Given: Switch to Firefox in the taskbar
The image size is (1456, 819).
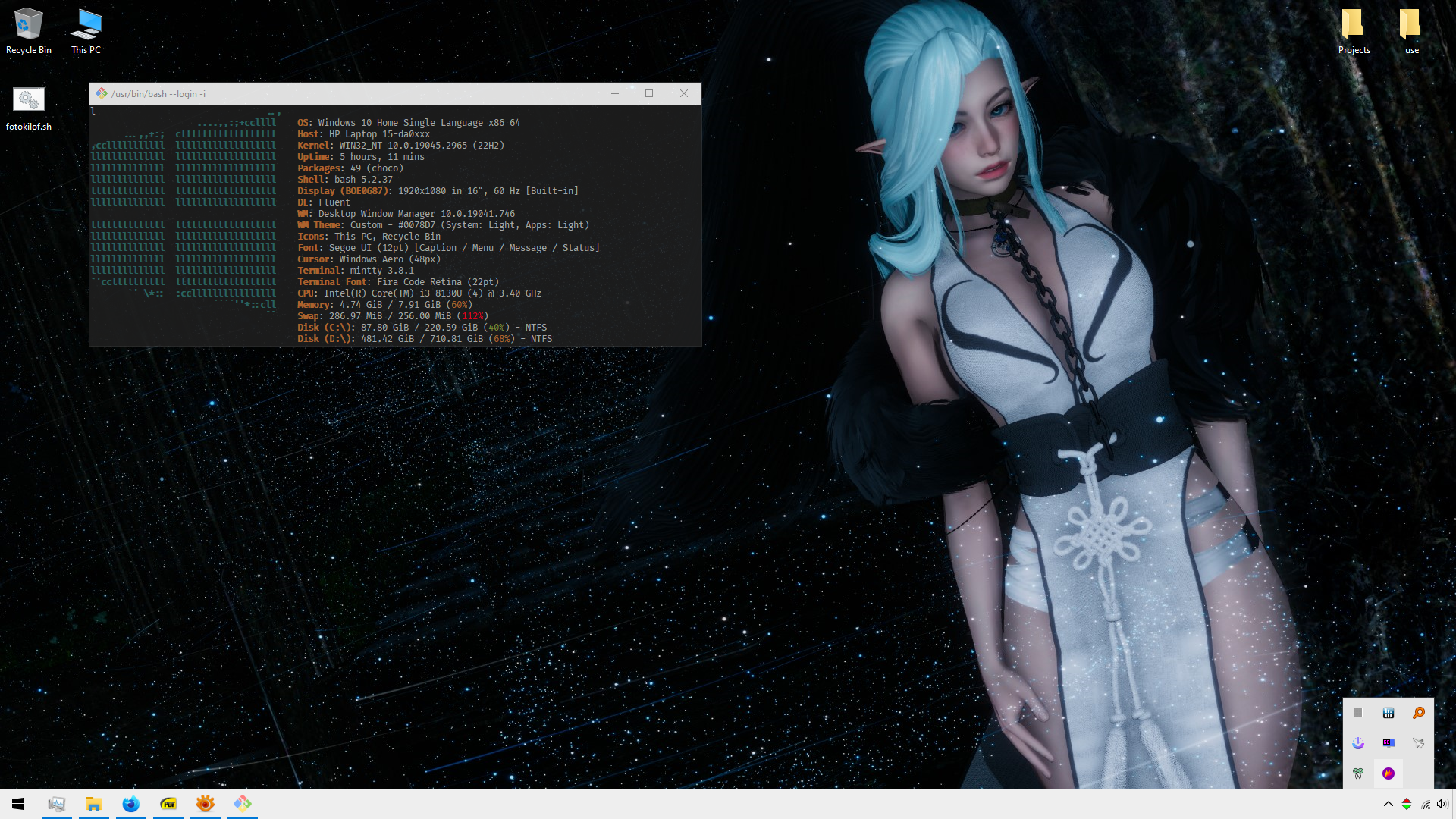Looking at the screenshot, I should click(131, 804).
